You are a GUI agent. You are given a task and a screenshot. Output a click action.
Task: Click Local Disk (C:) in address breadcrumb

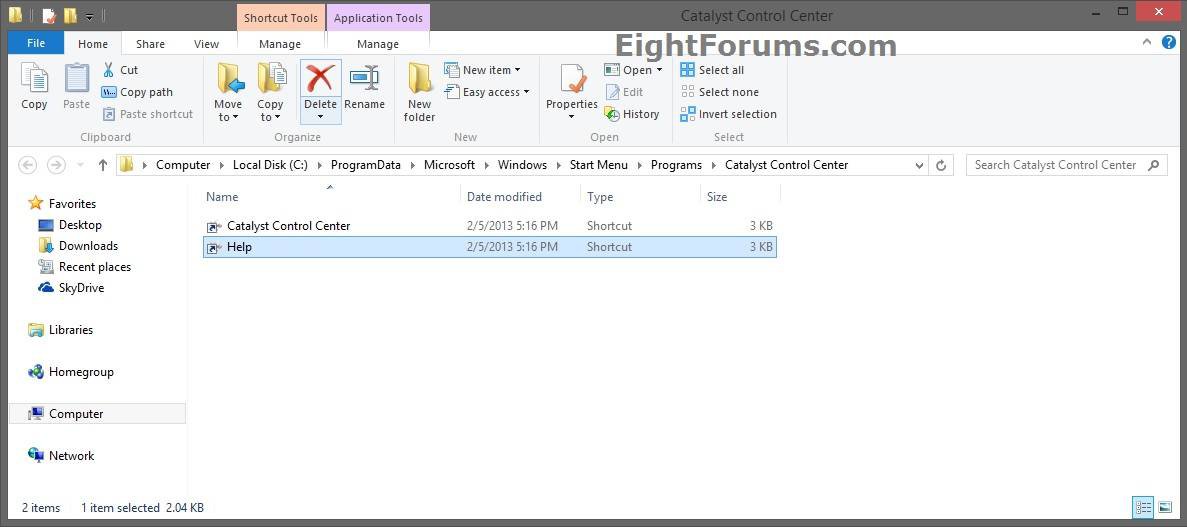270,165
